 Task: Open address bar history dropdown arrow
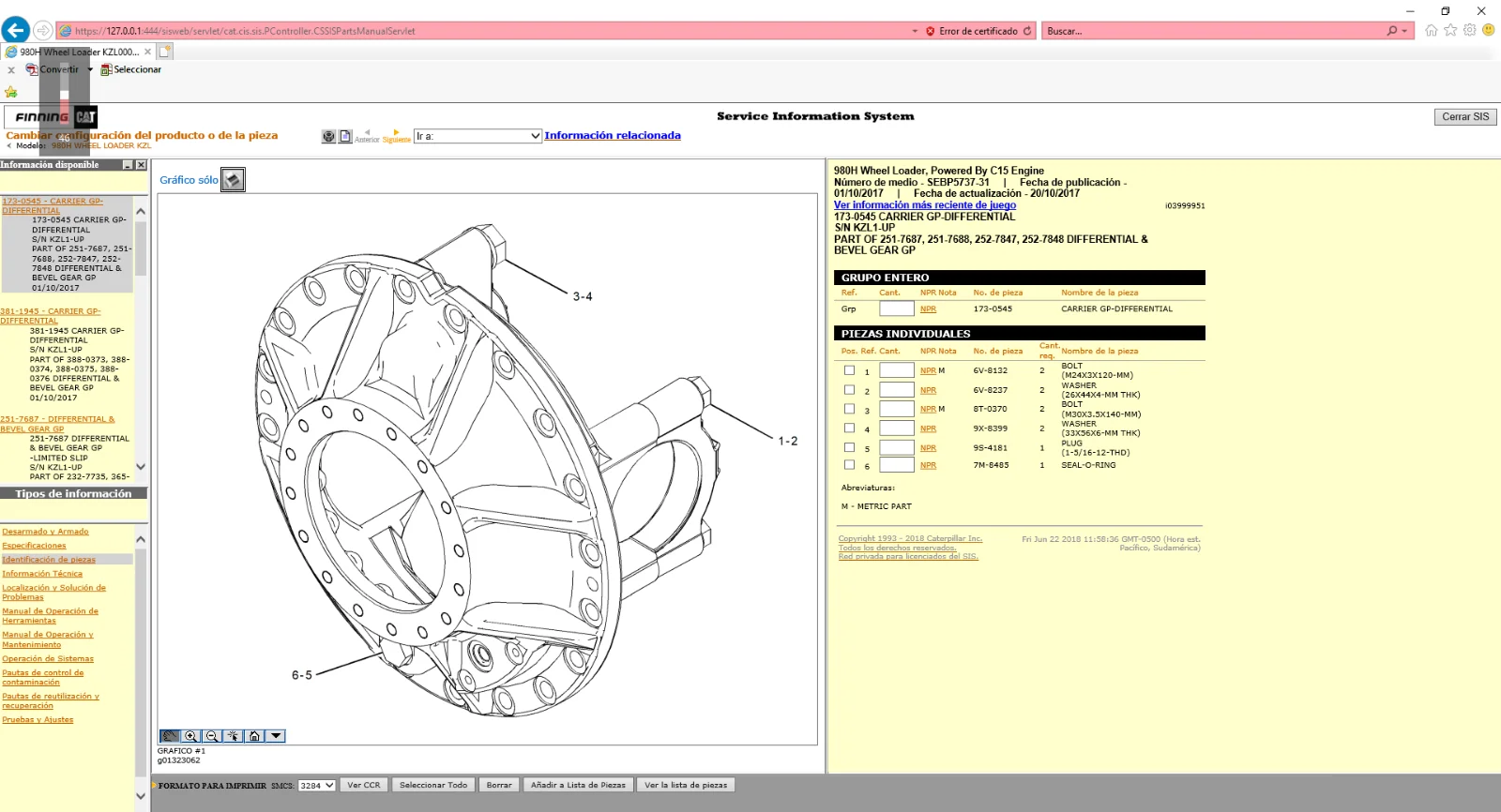(915, 31)
